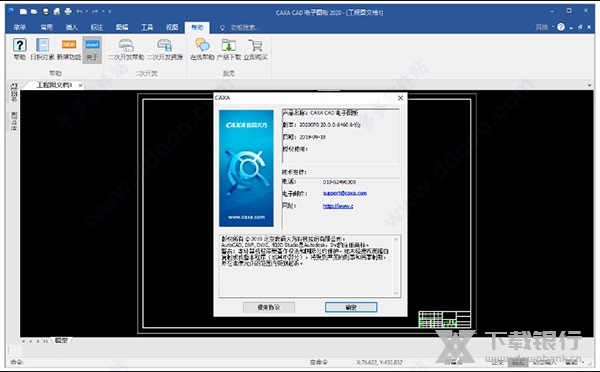The width and height of the screenshot is (600, 372).
Task: Click the Print quick access icon
Action: pos(68,11)
